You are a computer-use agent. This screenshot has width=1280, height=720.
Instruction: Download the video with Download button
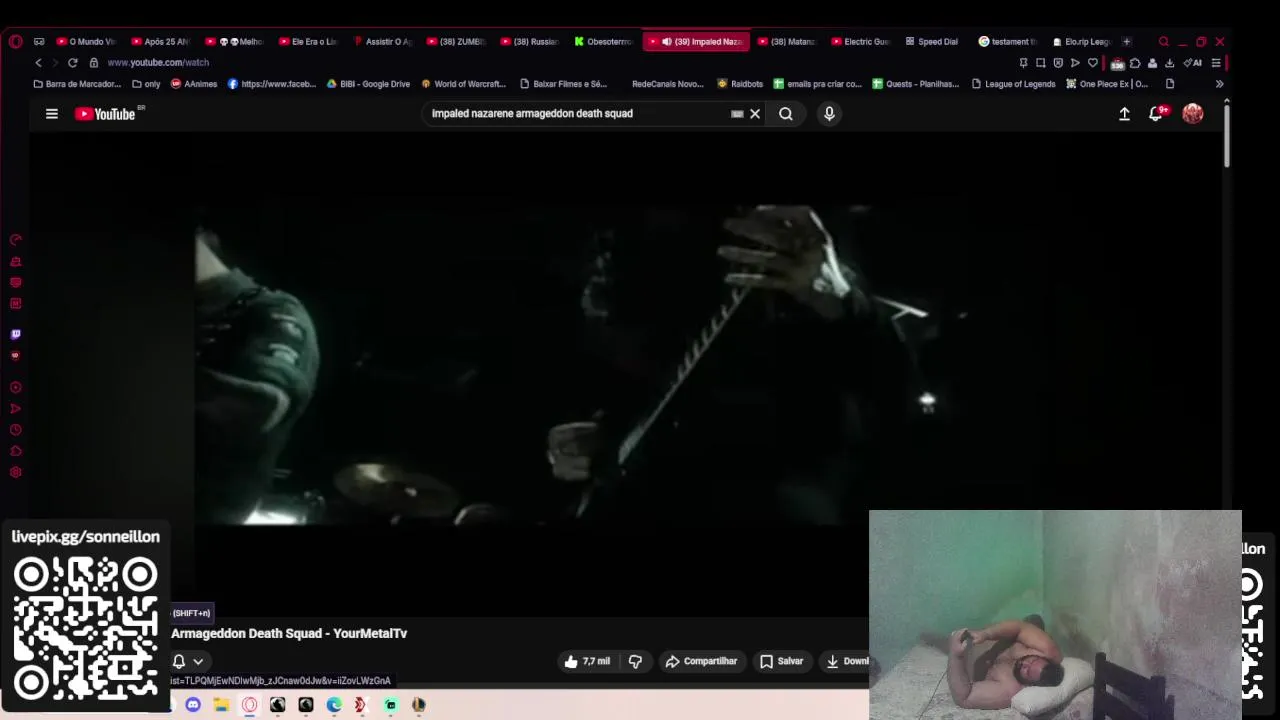(846, 661)
